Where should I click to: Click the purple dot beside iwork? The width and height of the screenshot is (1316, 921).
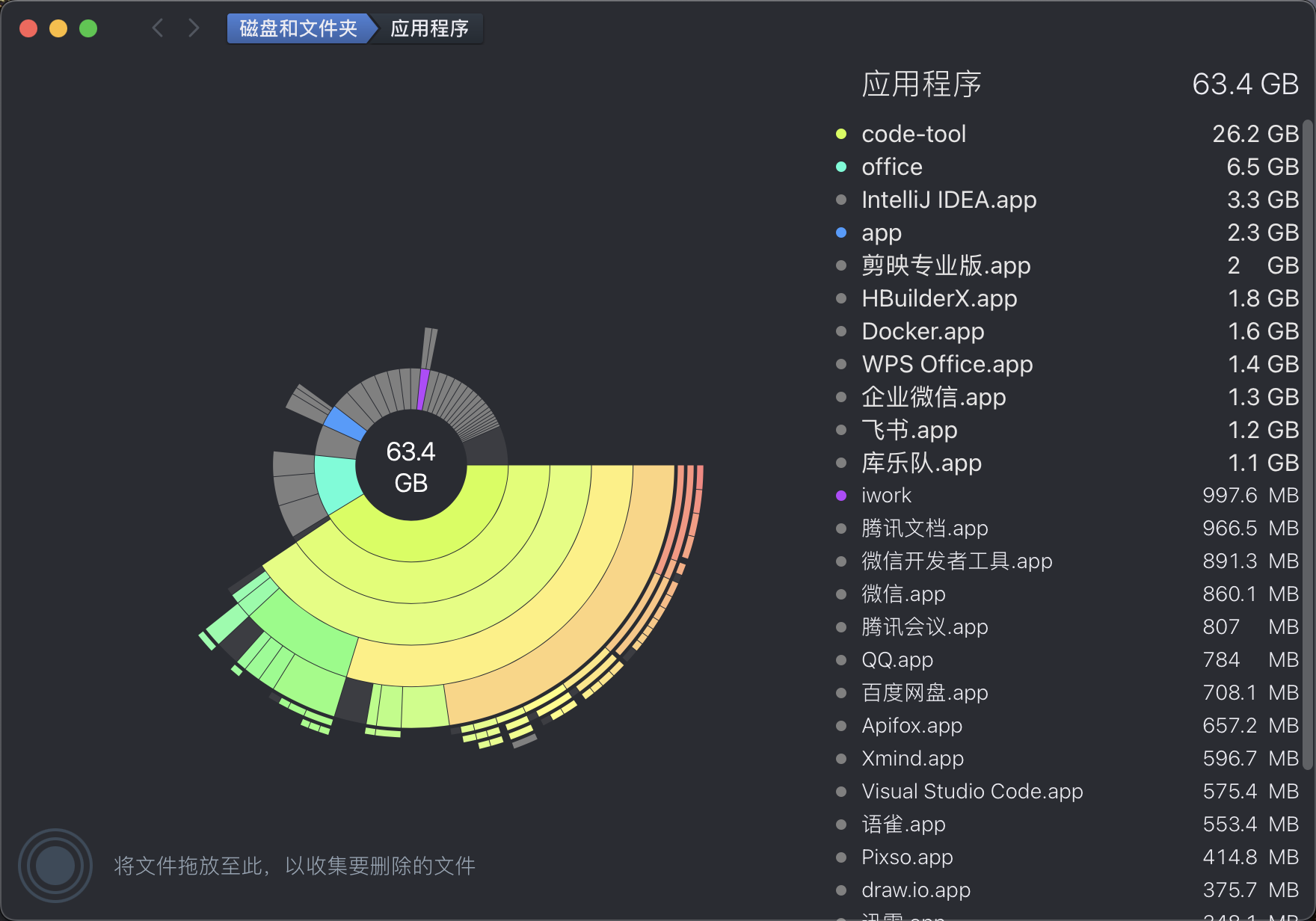(842, 495)
